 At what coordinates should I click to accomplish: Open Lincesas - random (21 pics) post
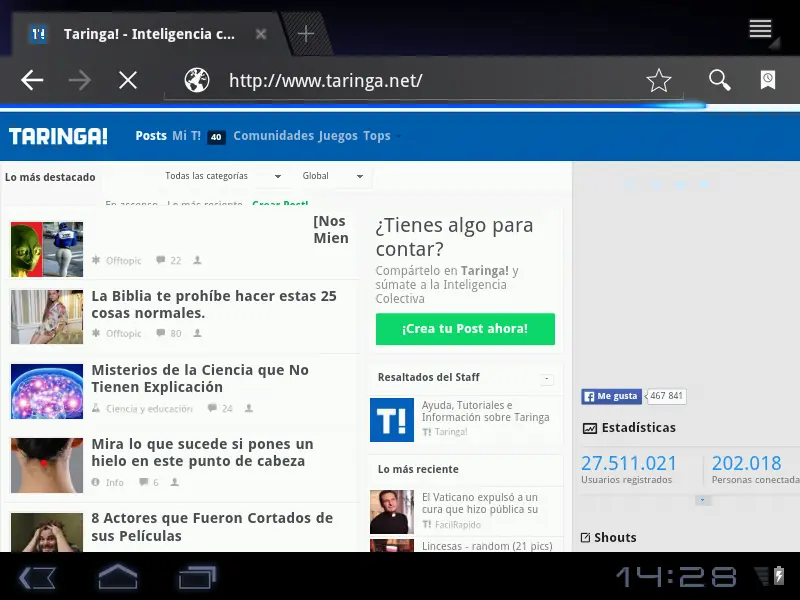[x=487, y=546]
